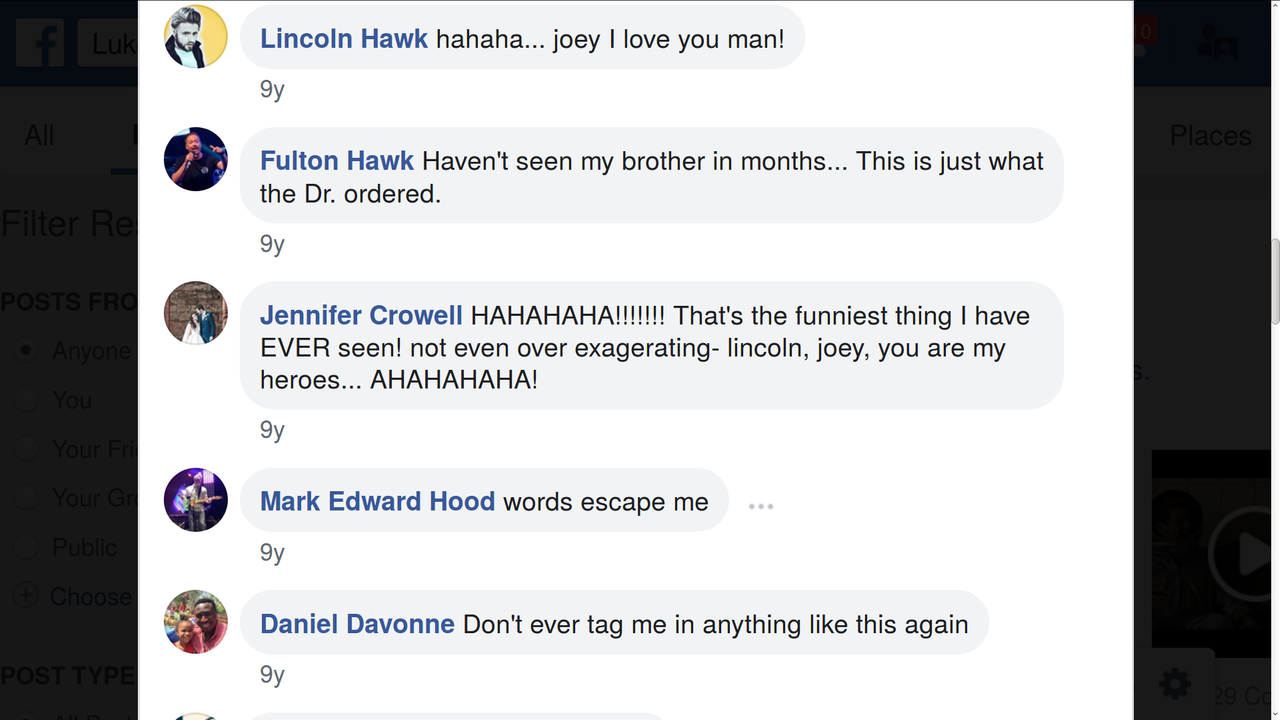Image resolution: width=1280 pixels, height=720 pixels.
Task: Click Daniel Davonne's avatar image
Action: coord(196,622)
